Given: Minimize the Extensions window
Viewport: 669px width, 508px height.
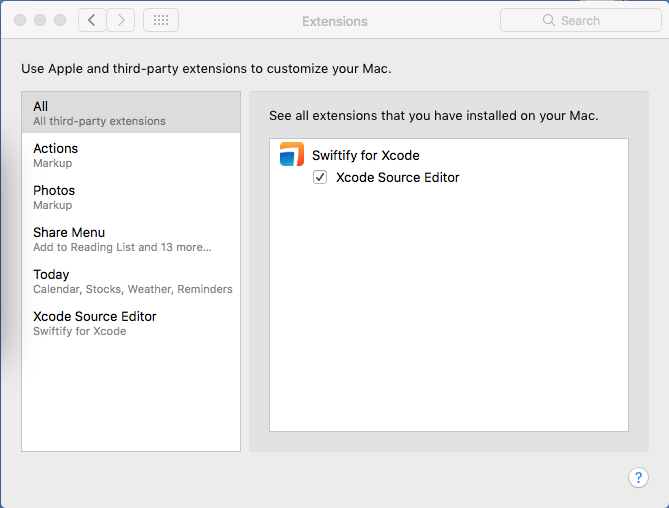Looking at the screenshot, I should coord(40,20).
